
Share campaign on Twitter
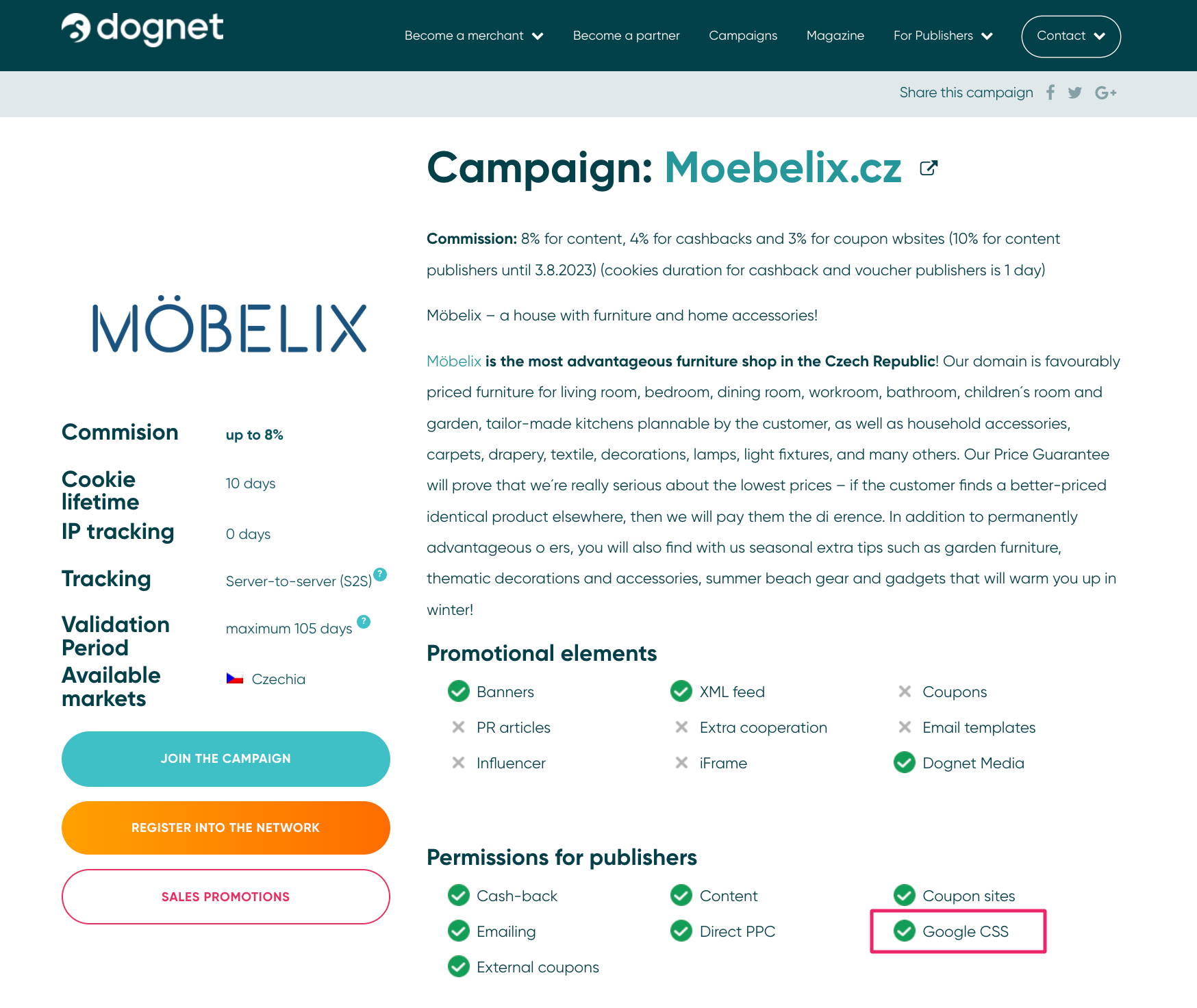coord(1075,92)
